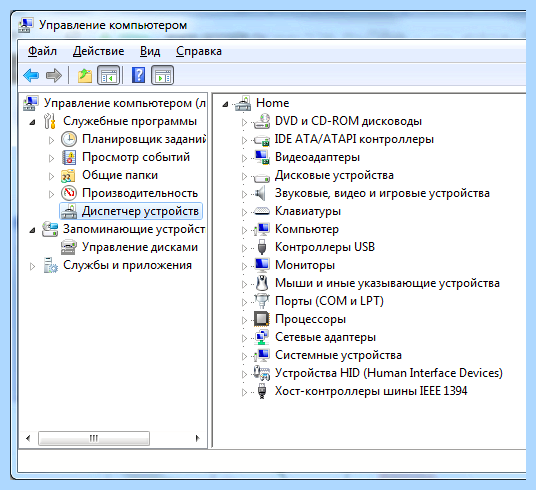This screenshot has height=490, width=536.
Task: Select Звуковые, видео и игровые устройства
Action: [x=382, y=193]
